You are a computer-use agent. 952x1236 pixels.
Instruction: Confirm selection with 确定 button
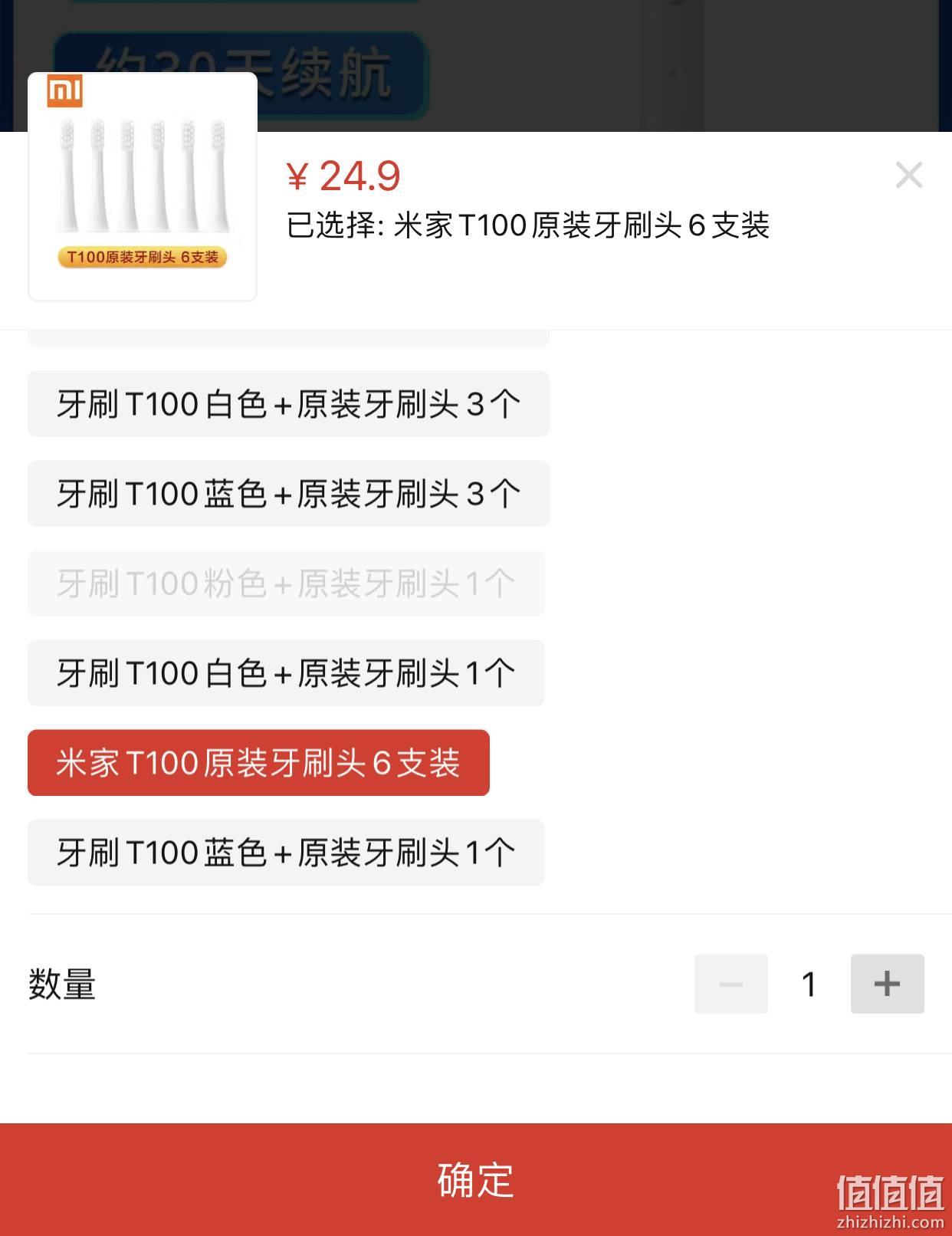(476, 1179)
